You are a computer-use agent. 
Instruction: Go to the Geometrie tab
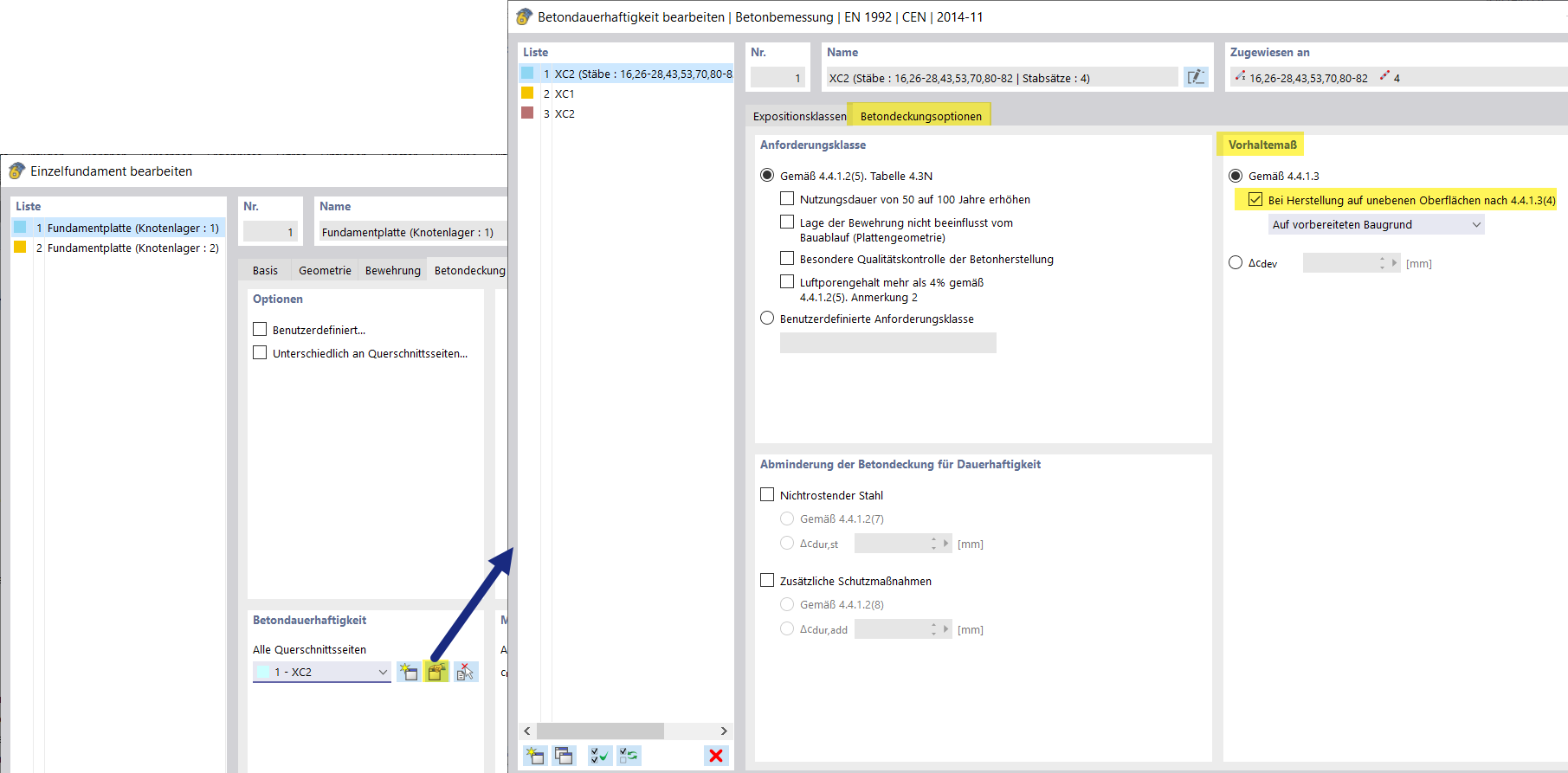click(x=325, y=270)
